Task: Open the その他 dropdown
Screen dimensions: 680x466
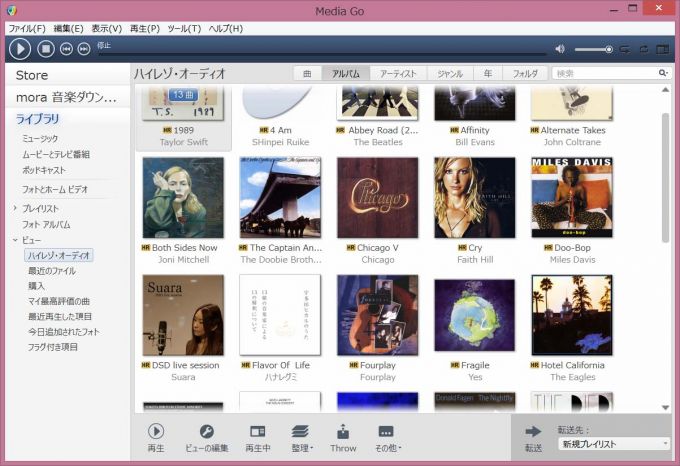Action: [388, 438]
